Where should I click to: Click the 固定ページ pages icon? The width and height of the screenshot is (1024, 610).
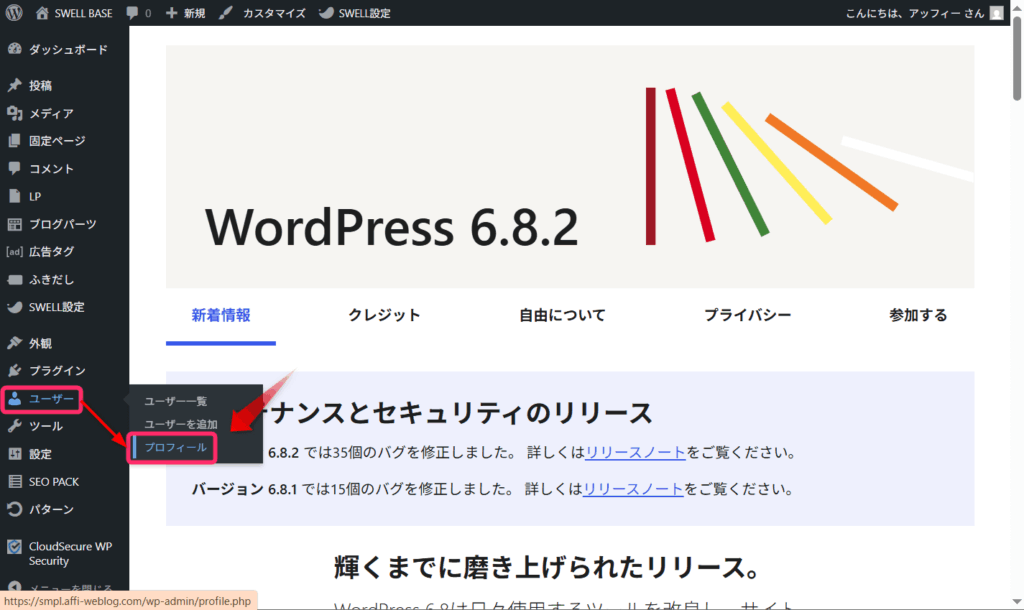pyautogui.click(x=14, y=140)
